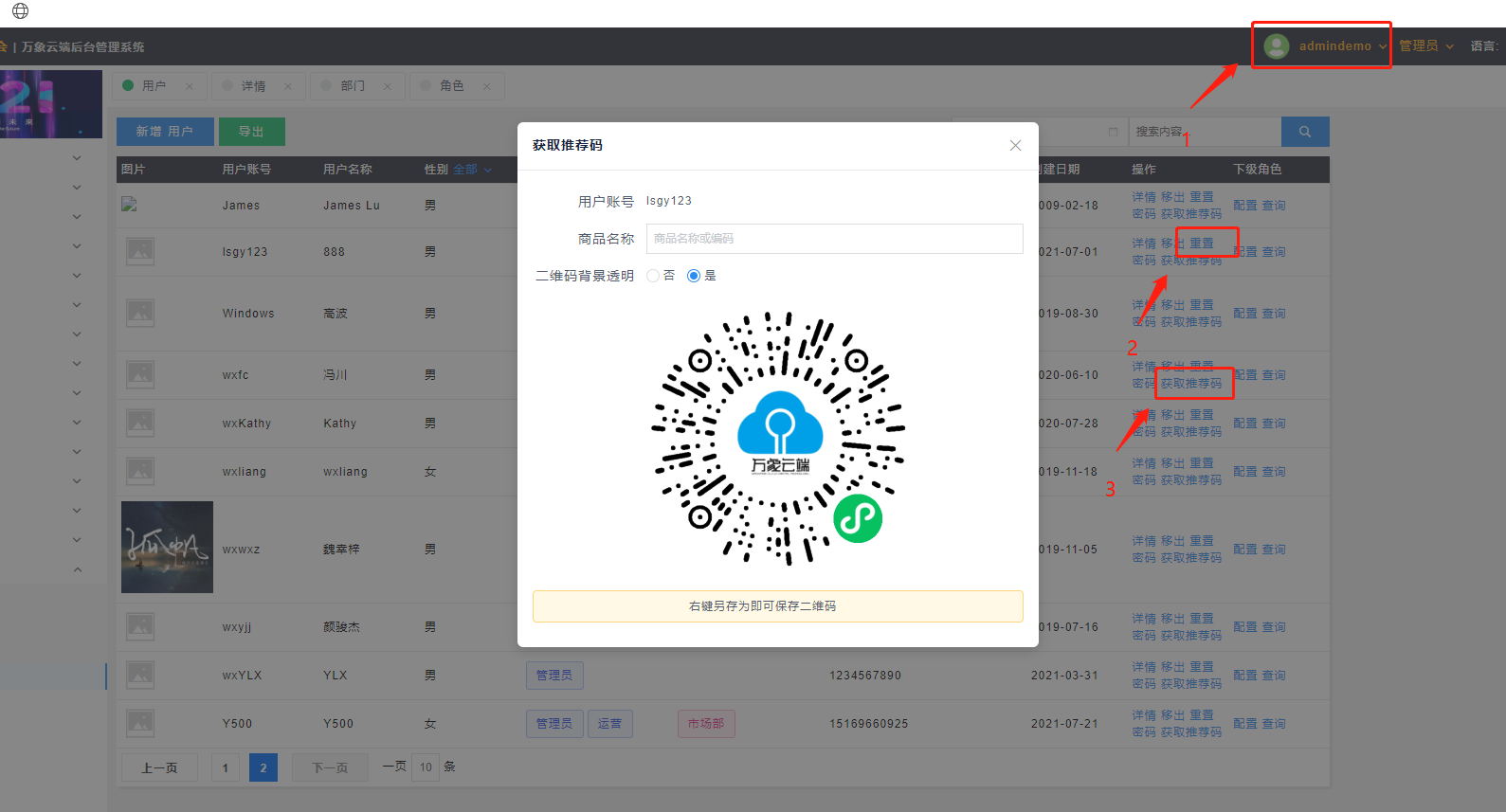Select 否 for transparent QR background
This screenshot has width=1506, height=812.
point(653,276)
